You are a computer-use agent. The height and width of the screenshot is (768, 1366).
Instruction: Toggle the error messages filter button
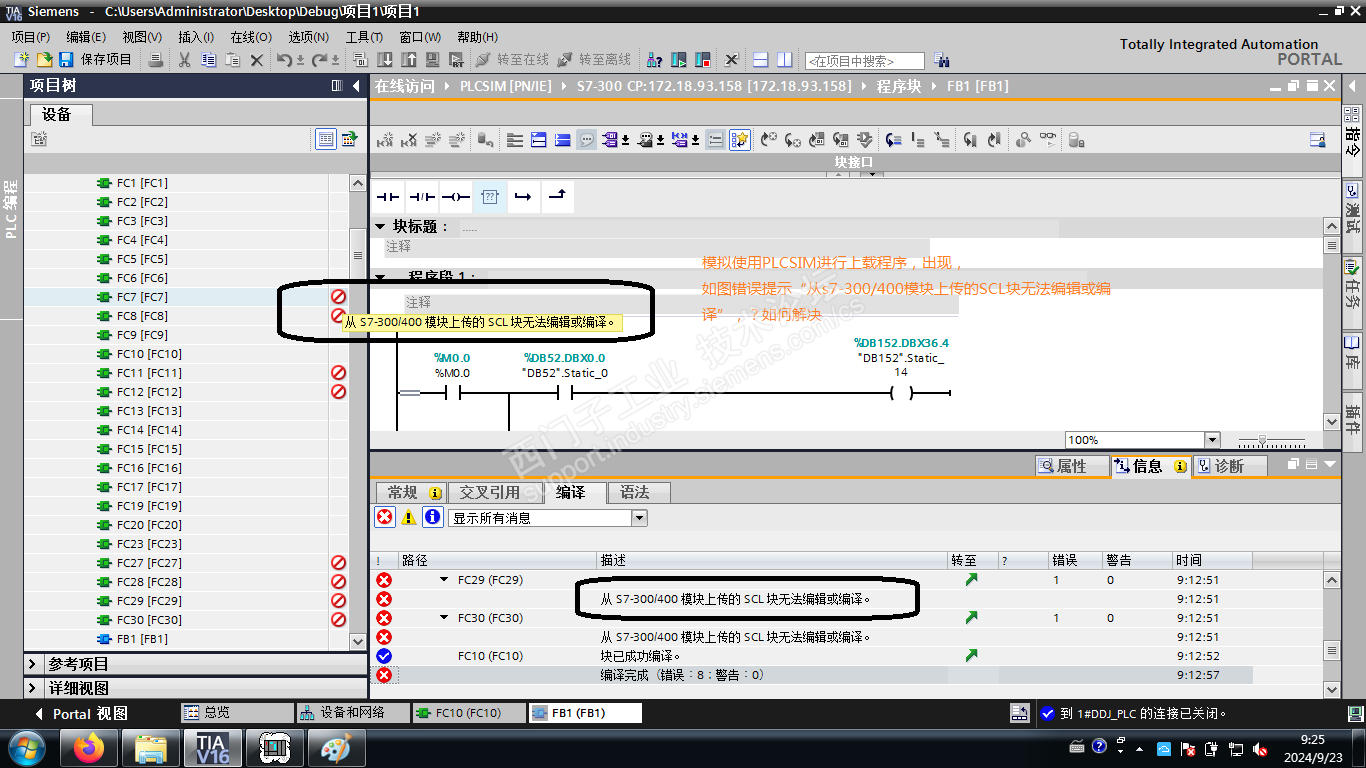[x=384, y=517]
